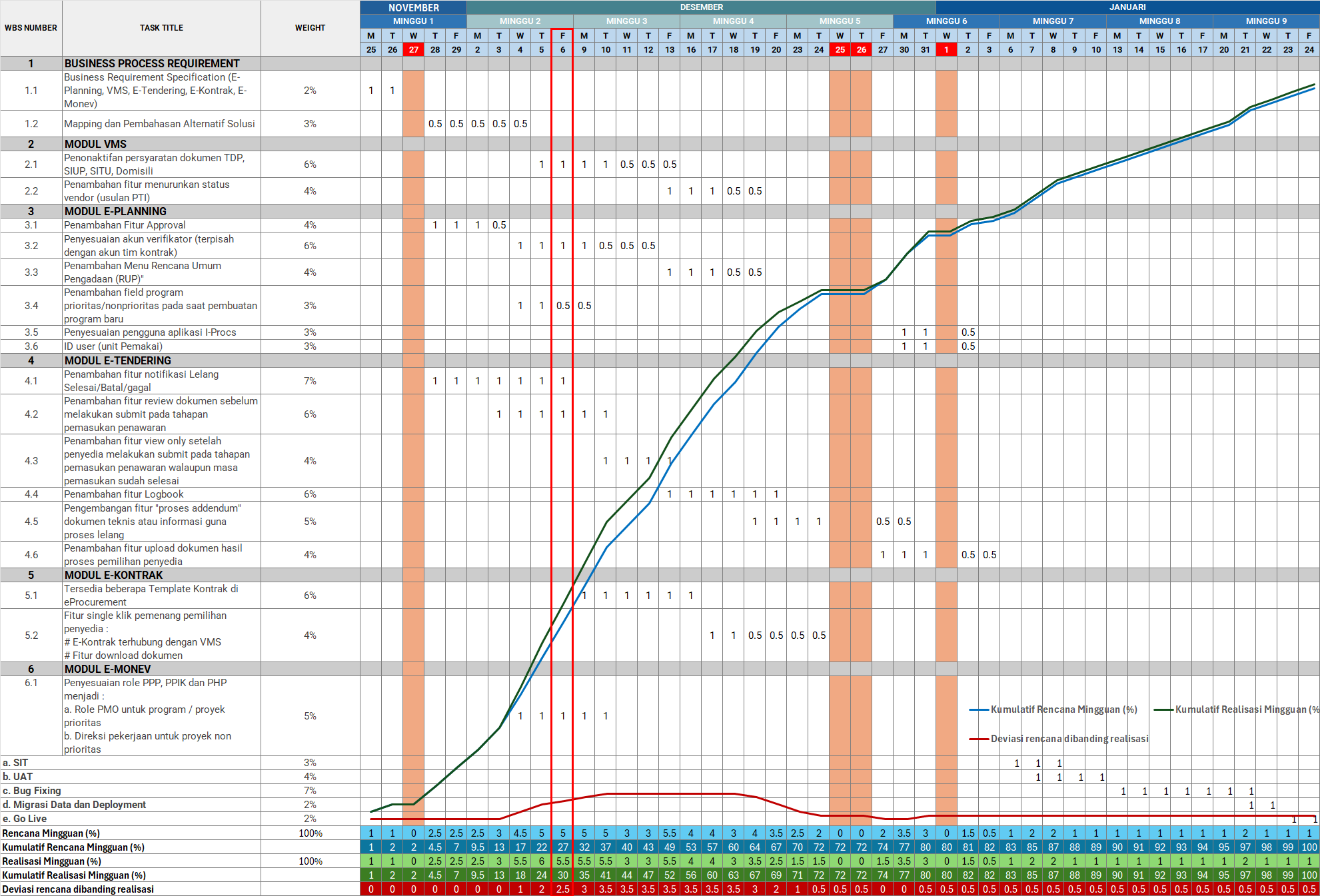The width and height of the screenshot is (1320, 896).
Task: Click the Deviasi rencana dibanding realisasi legend entry
Action: [x=1069, y=739]
